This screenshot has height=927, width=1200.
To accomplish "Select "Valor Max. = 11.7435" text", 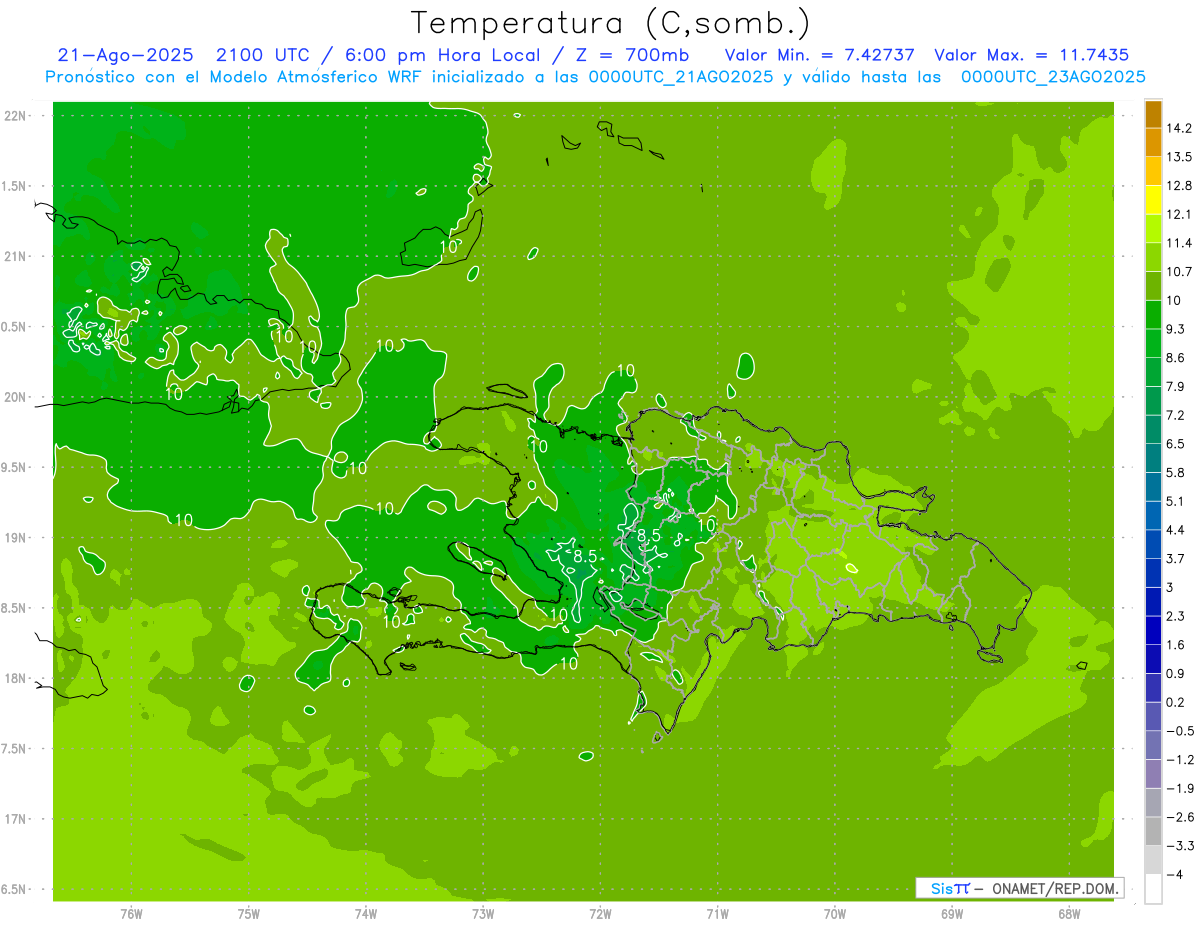I will (x=1031, y=55).
